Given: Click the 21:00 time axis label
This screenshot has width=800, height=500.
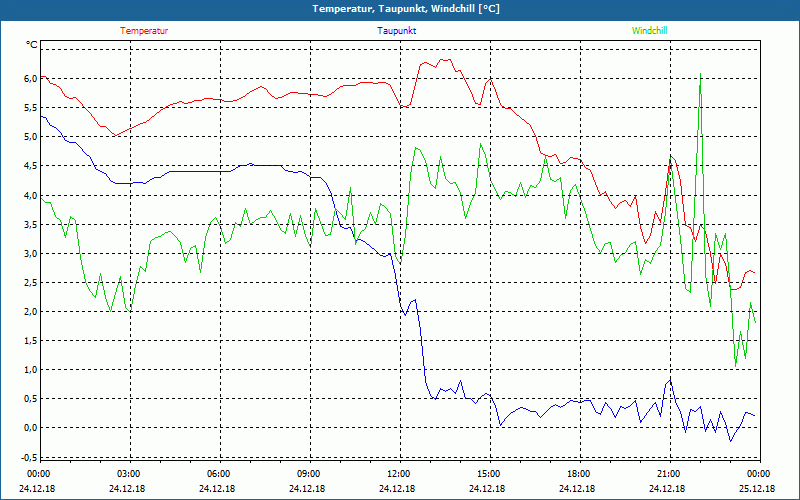Looking at the screenshot, I should coord(668,474).
